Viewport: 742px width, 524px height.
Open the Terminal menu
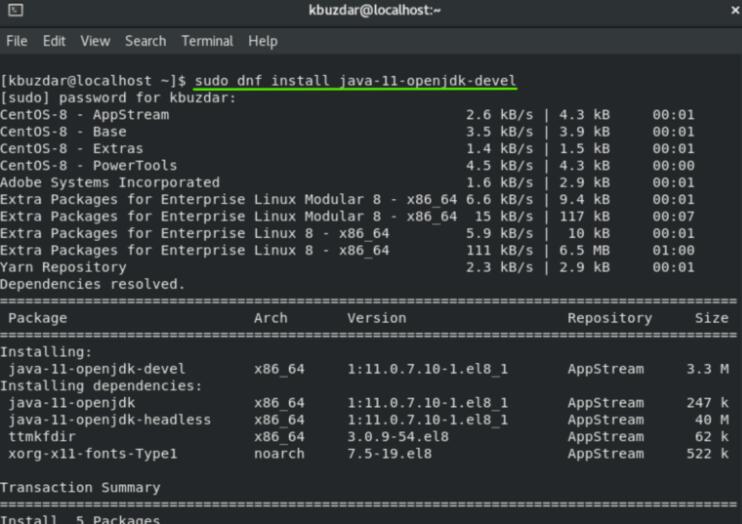click(x=207, y=41)
